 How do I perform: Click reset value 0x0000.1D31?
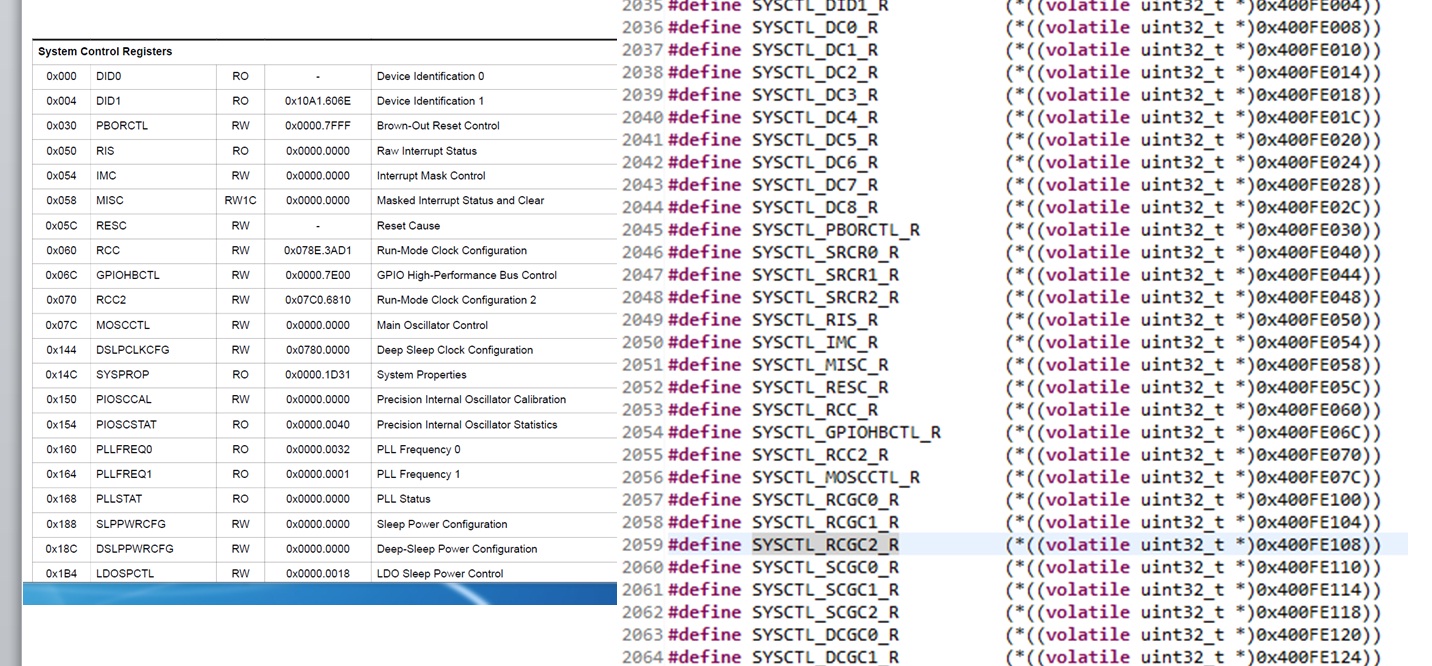pos(318,375)
